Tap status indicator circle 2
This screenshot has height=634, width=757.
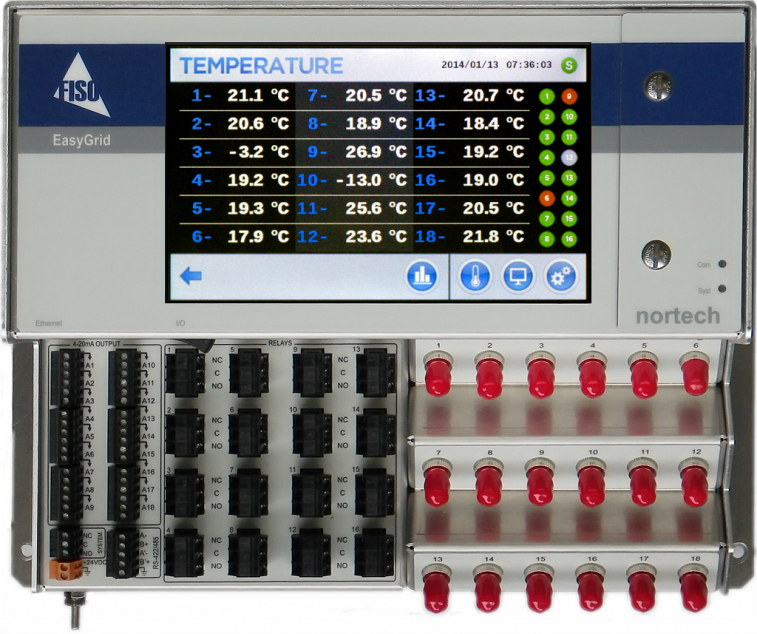click(547, 117)
